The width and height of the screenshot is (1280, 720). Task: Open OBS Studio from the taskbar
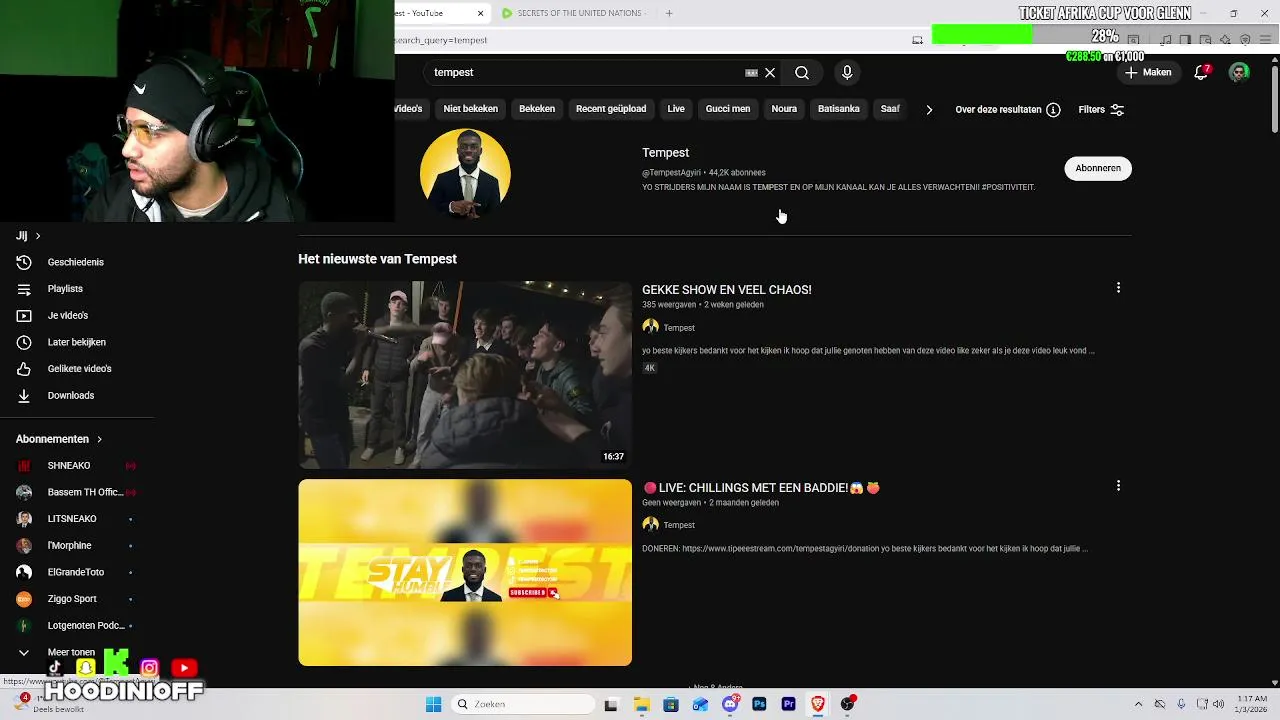click(x=848, y=705)
